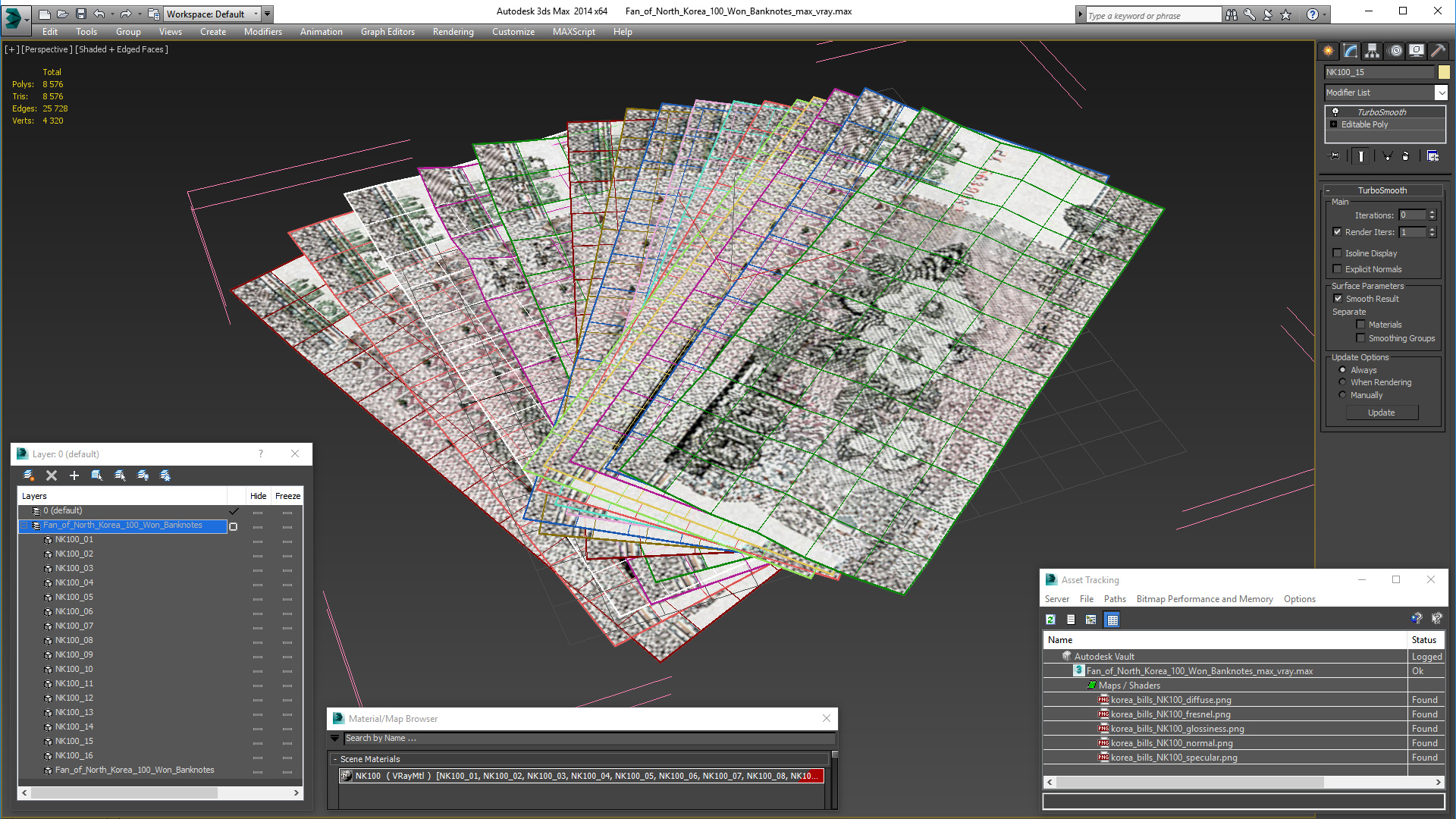Open the MAXScript menu
The image size is (1456, 819).
tap(574, 32)
